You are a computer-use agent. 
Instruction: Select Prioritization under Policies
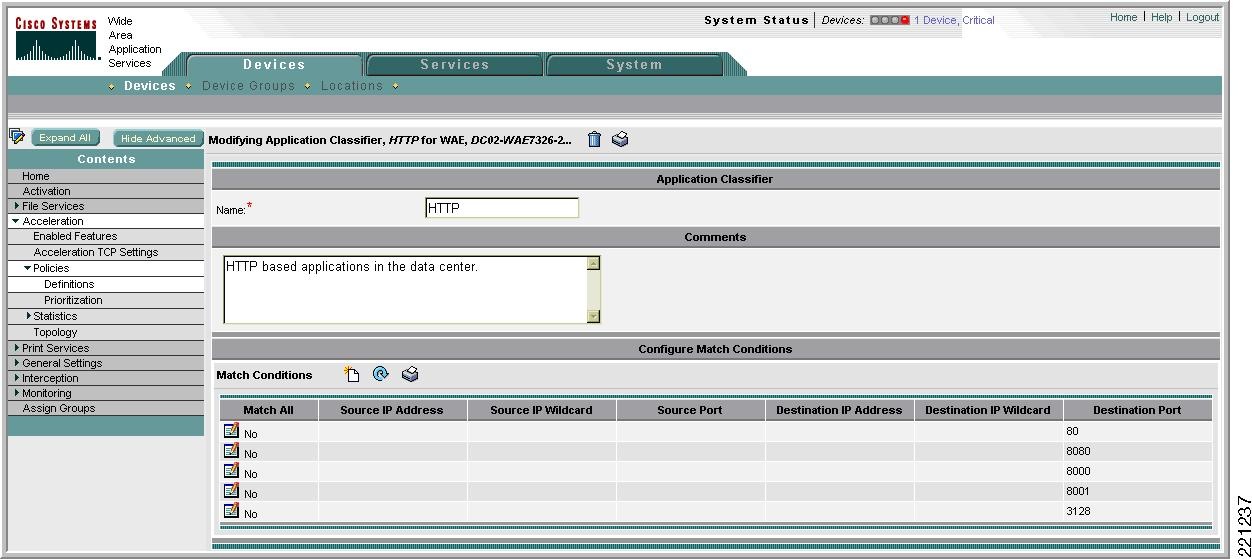click(73, 300)
